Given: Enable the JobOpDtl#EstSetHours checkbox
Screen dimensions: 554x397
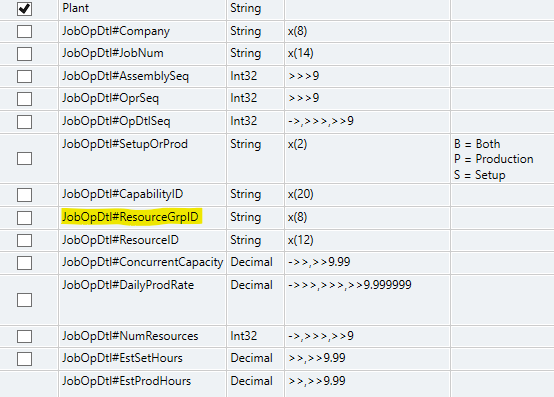Looking at the screenshot, I should coord(24,359).
